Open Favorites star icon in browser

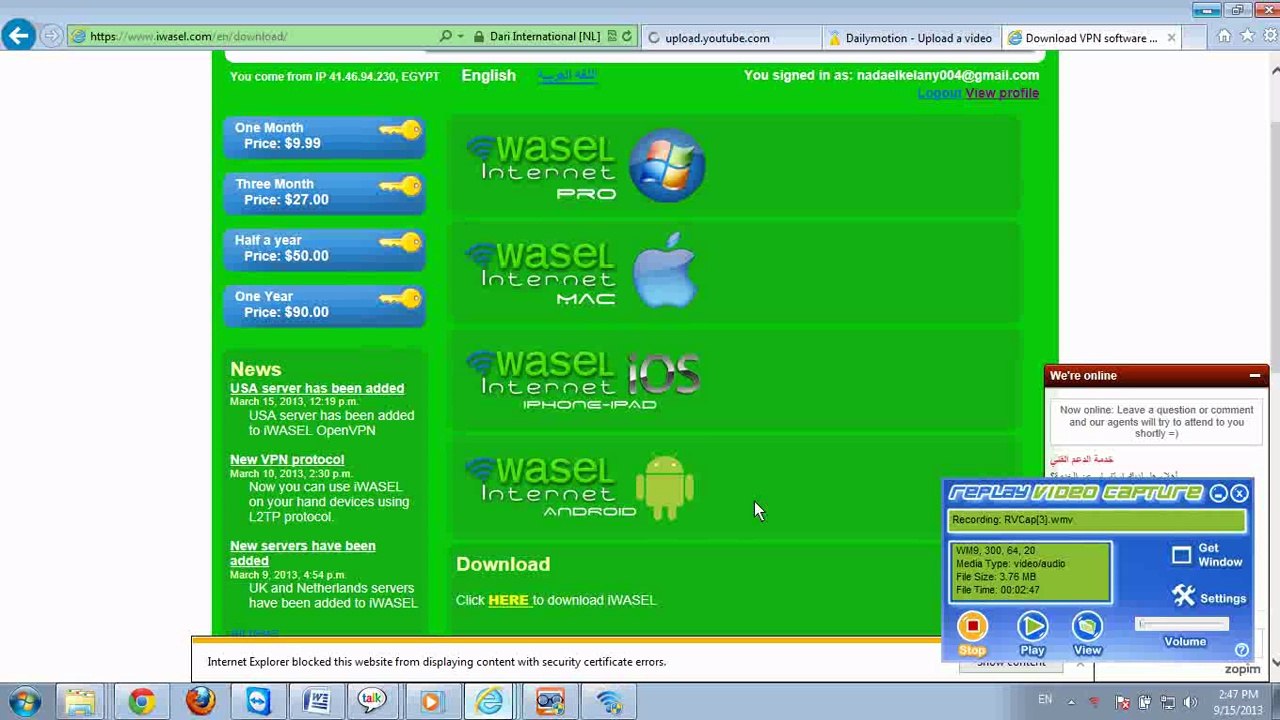point(1247,36)
